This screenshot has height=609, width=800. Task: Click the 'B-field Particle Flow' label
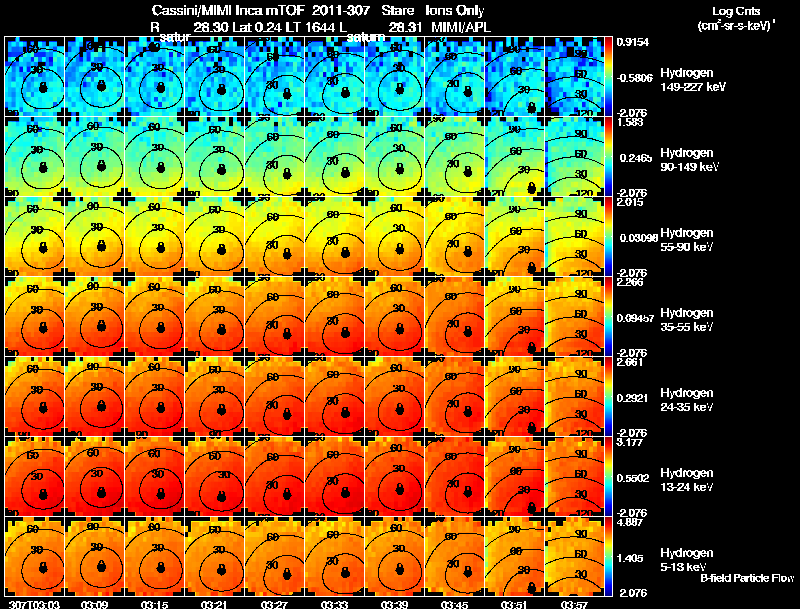tap(747, 578)
